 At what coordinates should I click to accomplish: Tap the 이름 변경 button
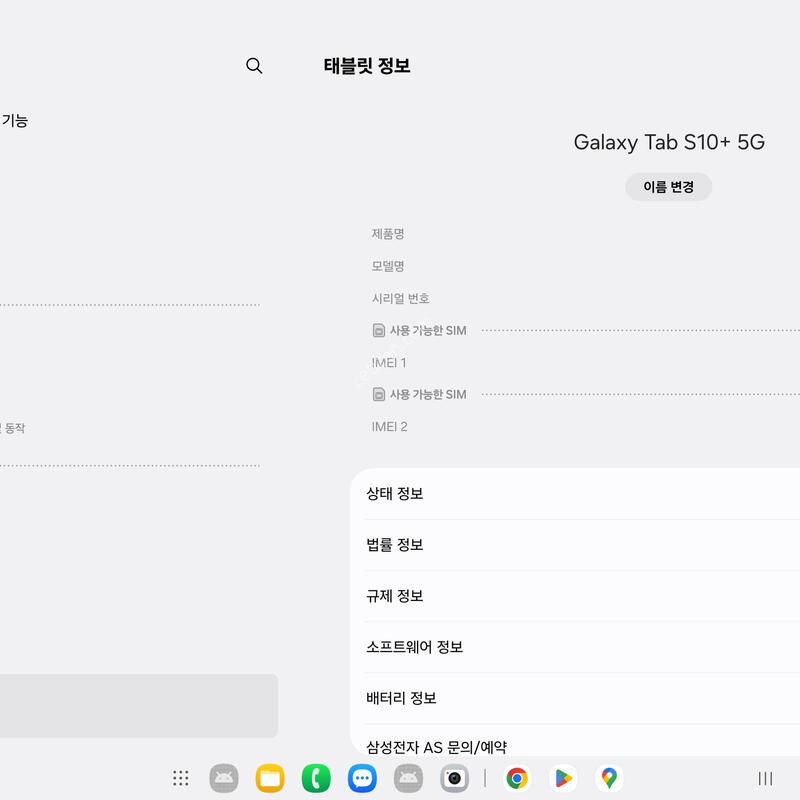(668, 187)
